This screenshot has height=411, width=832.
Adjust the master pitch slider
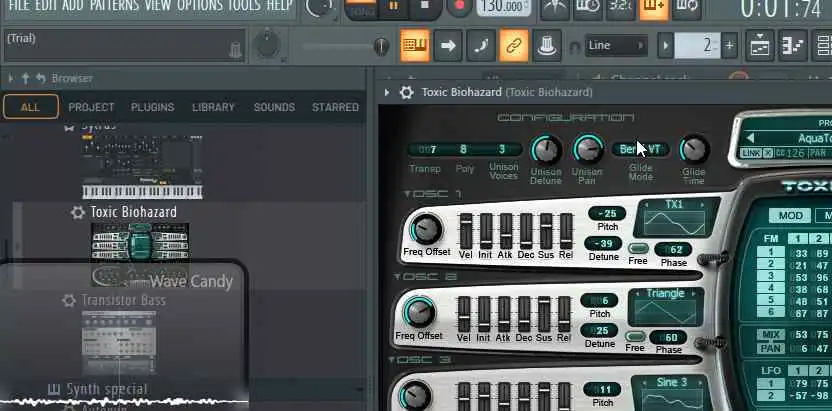click(x=345, y=47)
